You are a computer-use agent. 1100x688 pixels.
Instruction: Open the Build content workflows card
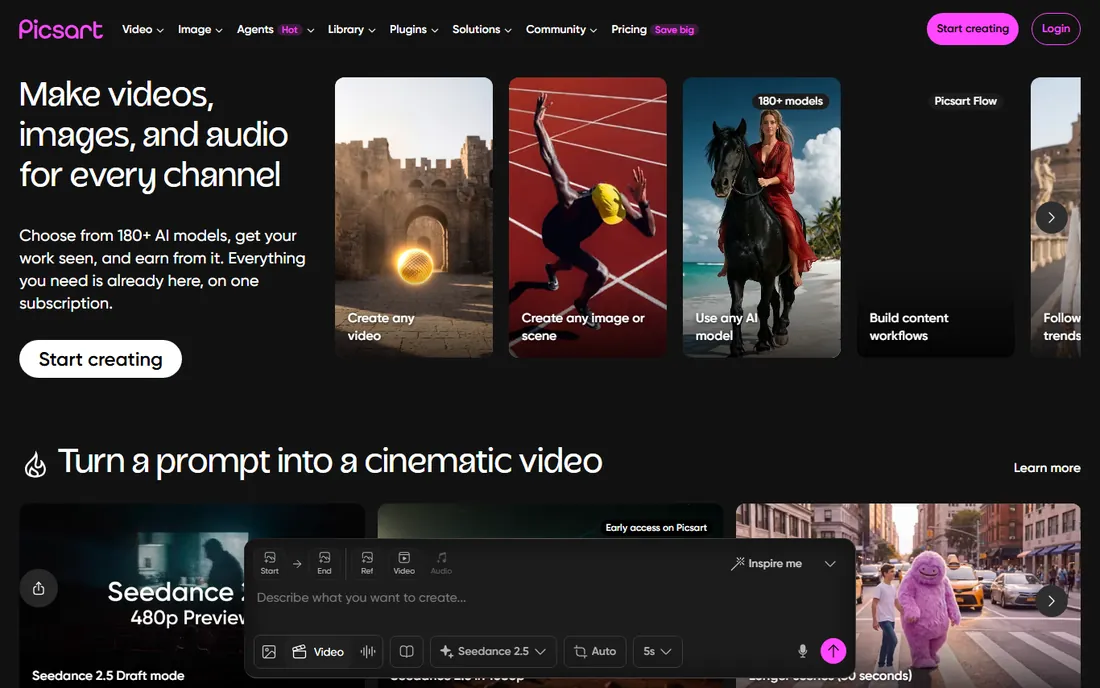point(936,217)
